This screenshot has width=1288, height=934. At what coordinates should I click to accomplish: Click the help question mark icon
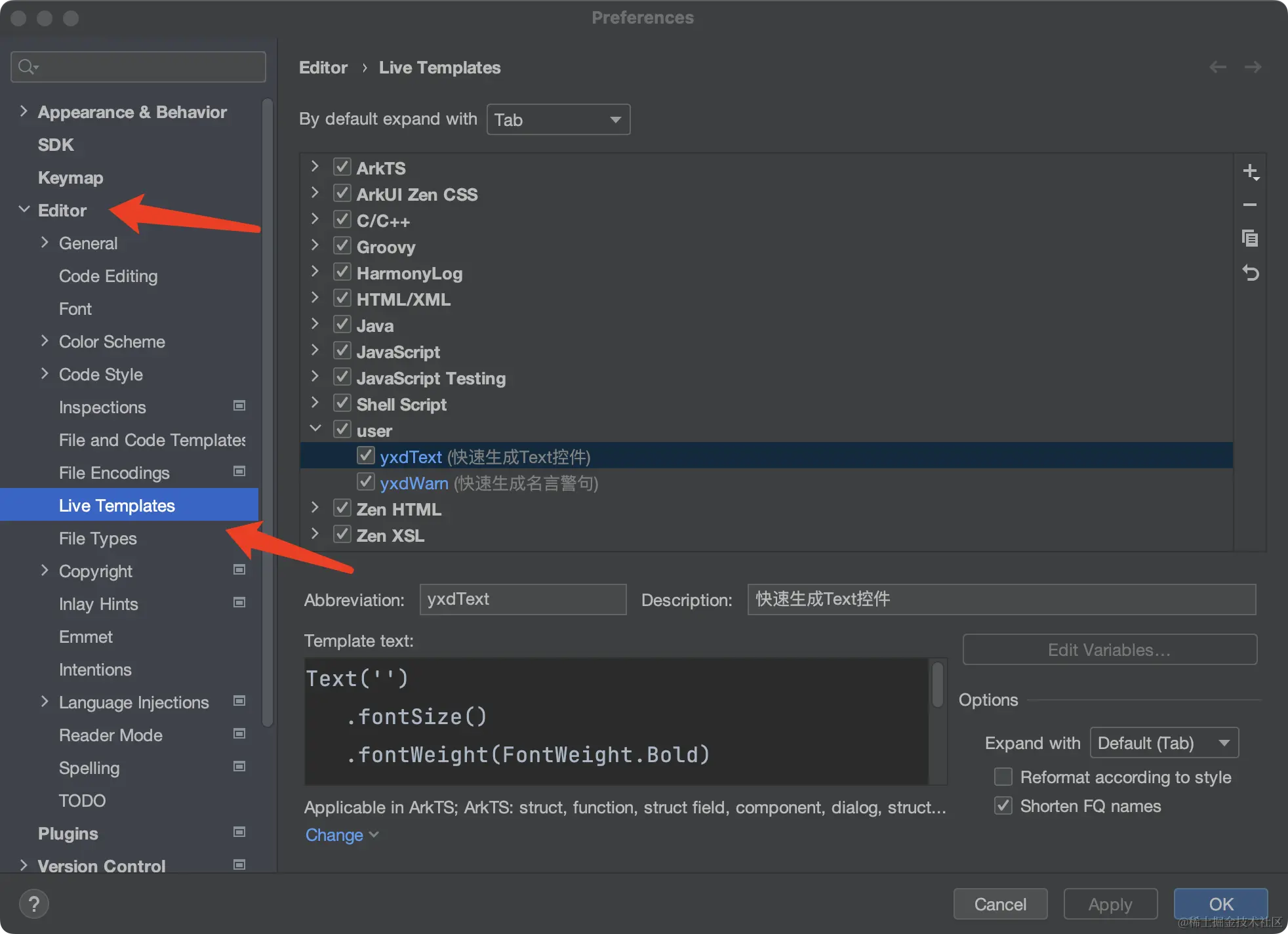click(x=34, y=904)
